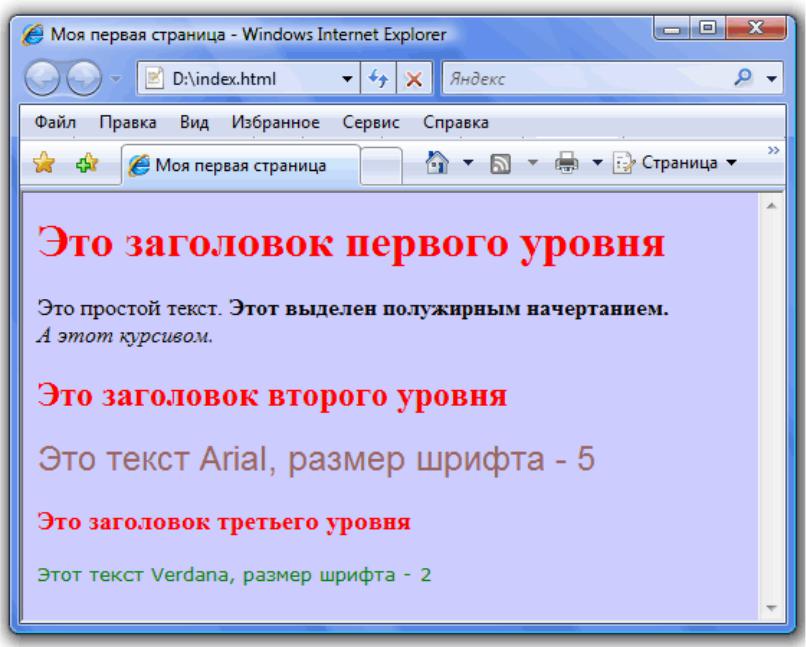Open the Избранное menu
806x647 pixels.
tap(276, 122)
